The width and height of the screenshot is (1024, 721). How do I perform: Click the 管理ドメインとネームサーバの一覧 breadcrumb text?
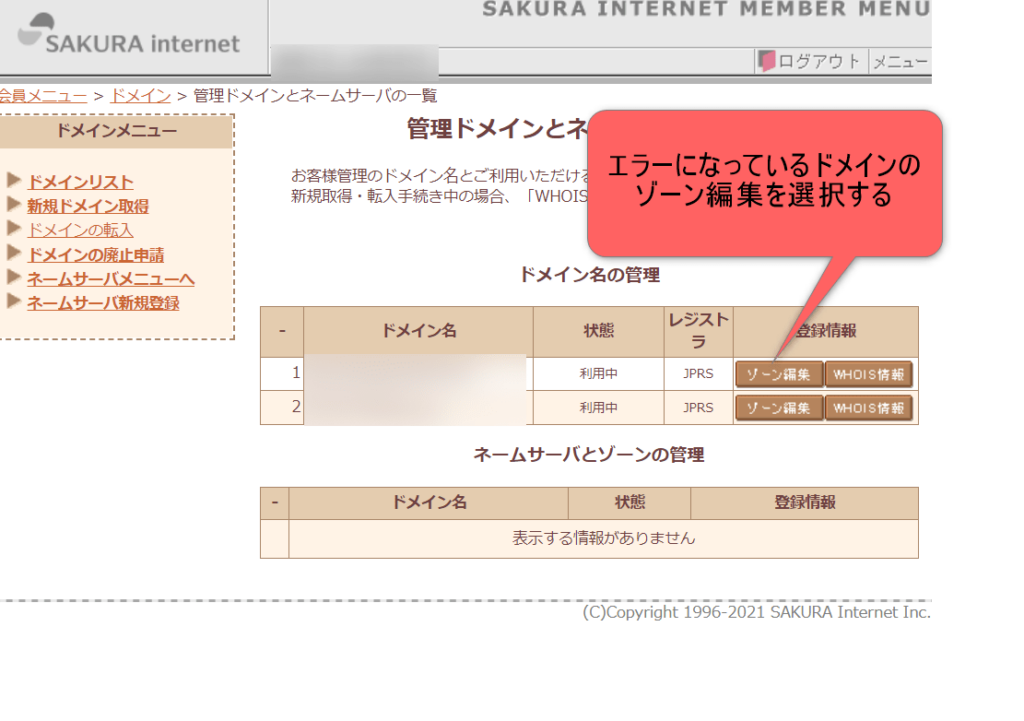pos(315,96)
